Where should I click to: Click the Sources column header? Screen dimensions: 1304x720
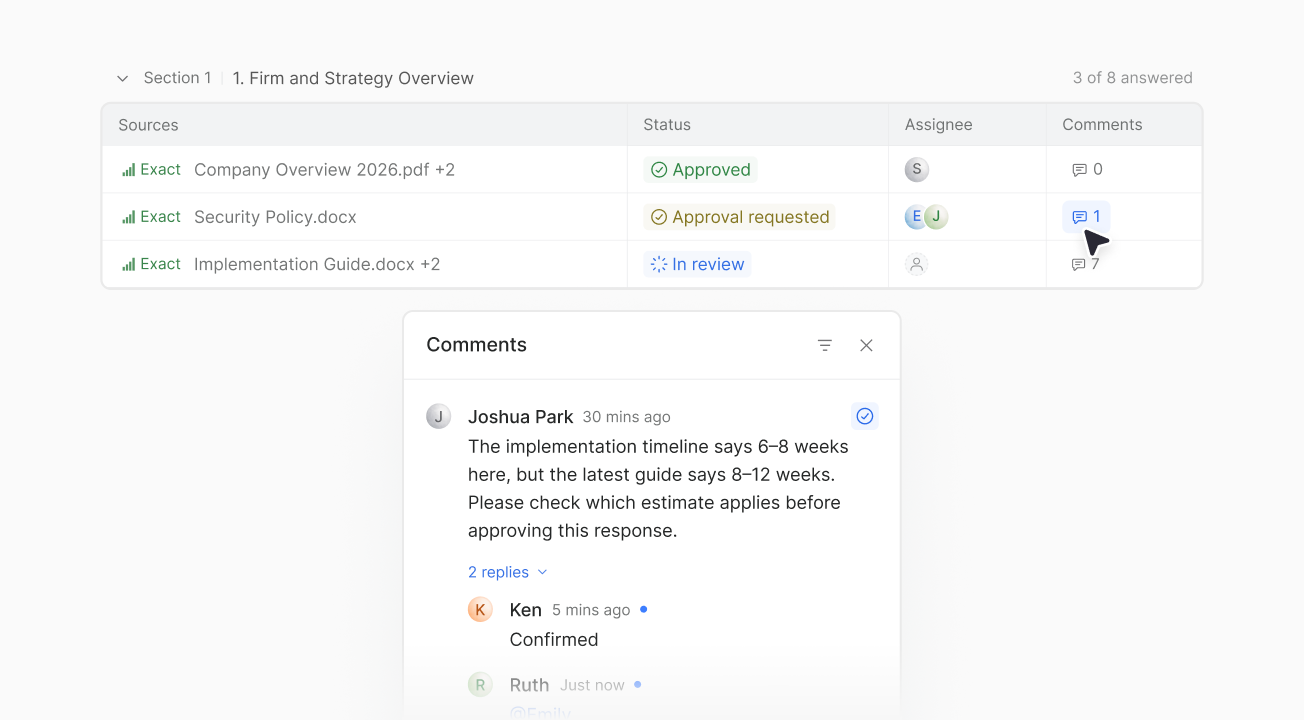pos(148,125)
